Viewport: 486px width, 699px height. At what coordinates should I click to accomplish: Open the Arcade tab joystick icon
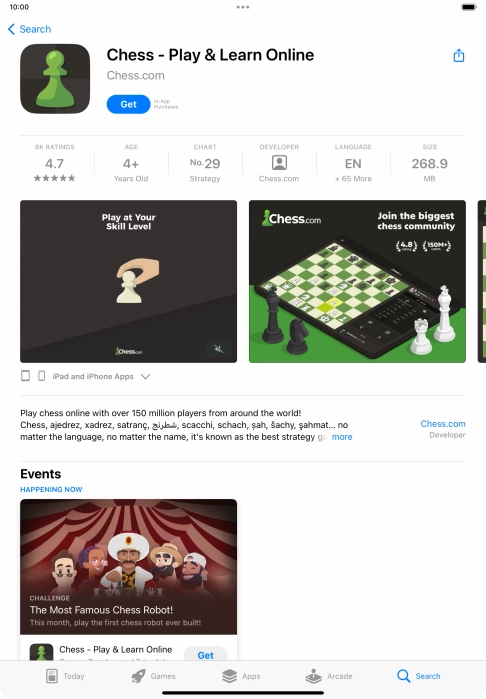tap(313, 676)
